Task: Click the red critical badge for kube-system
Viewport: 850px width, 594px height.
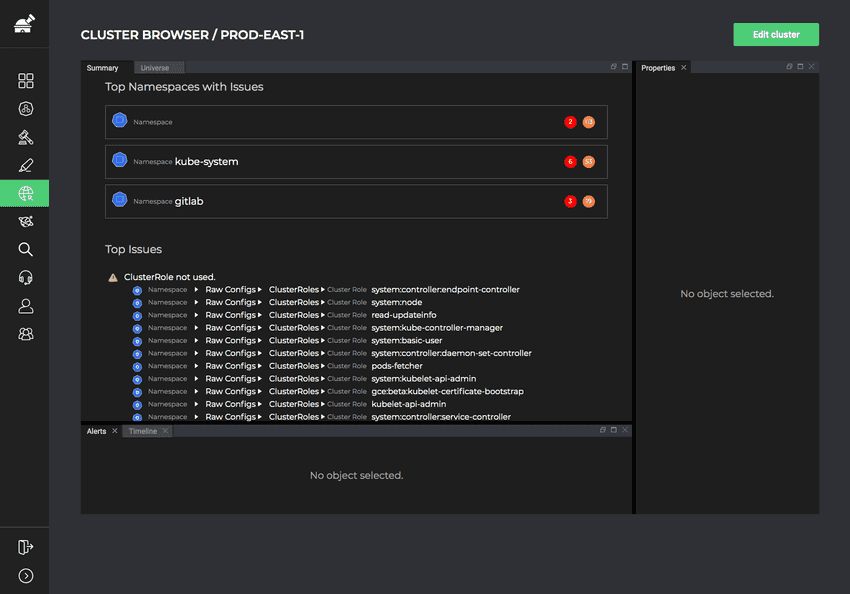Action: coord(570,161)
